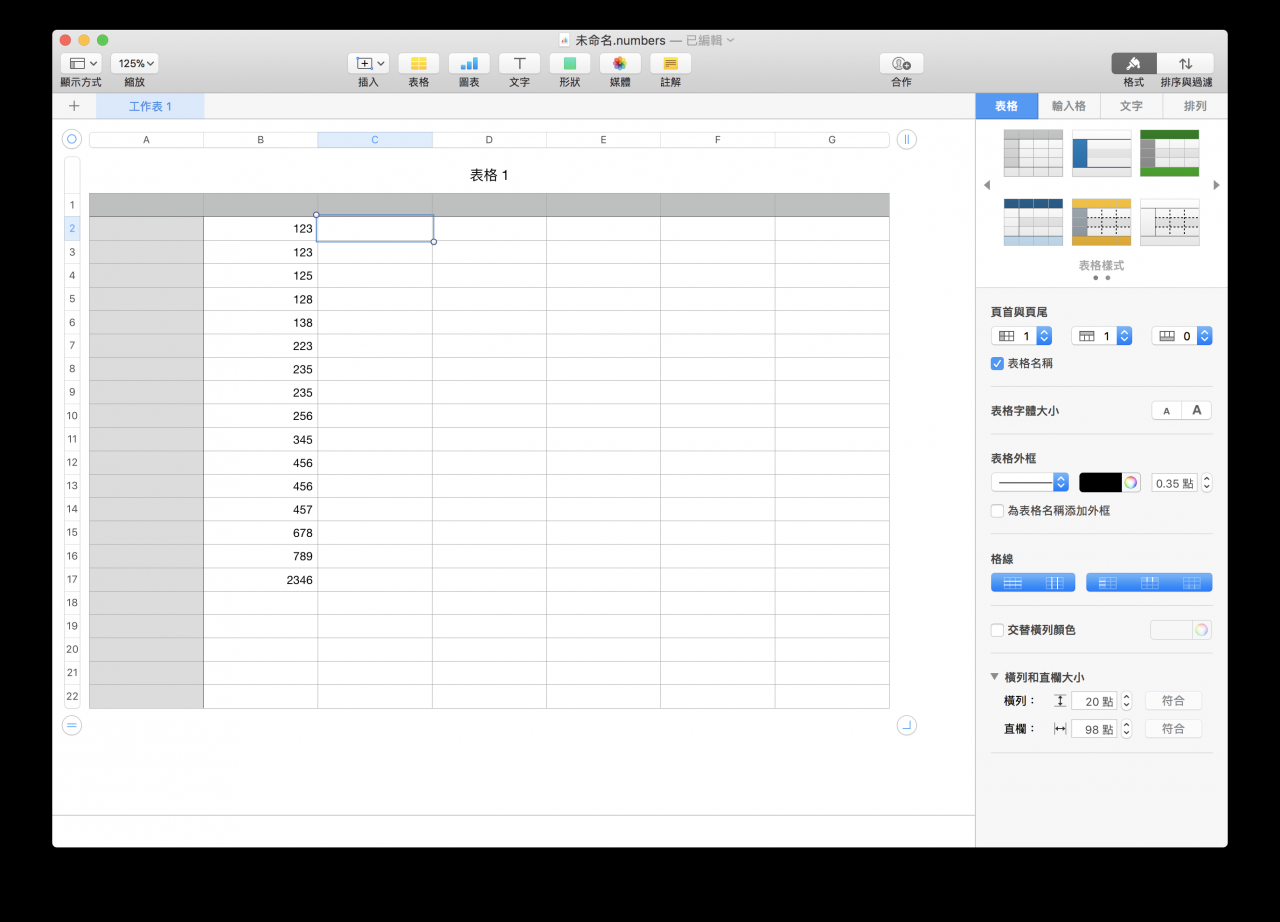The height and width of the screenshot is (922, 1280).
Task: Collapse the 橫列和直欄大小 section triangle
Action: tap(995, 677)
